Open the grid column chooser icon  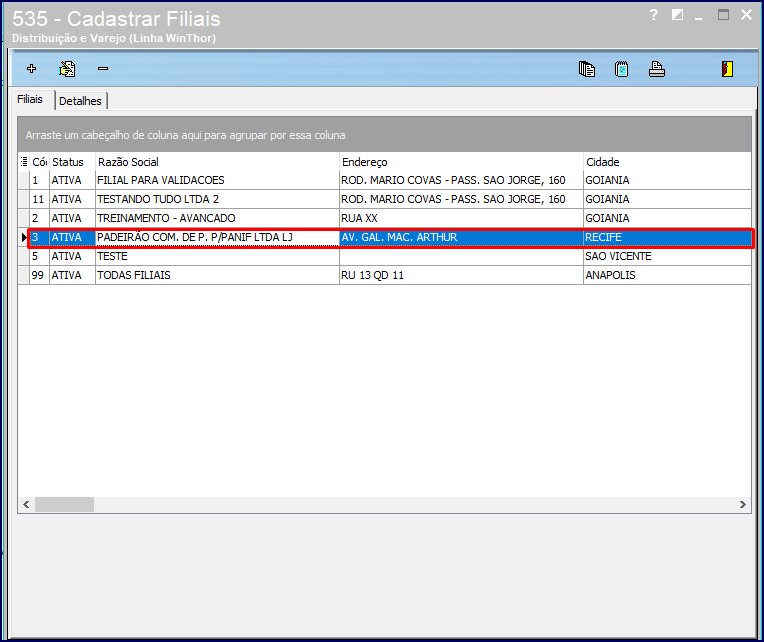[24, 162]
